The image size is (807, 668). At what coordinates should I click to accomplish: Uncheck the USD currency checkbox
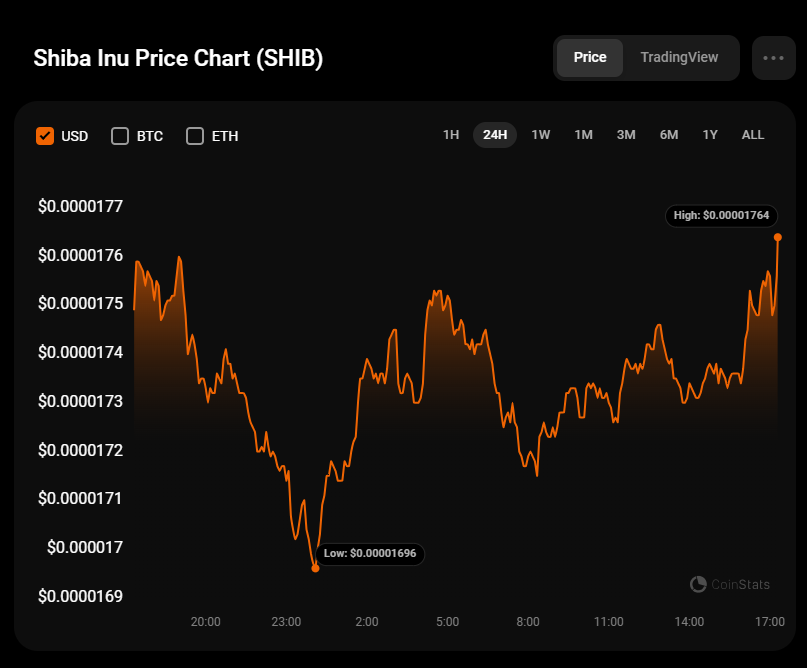point(45,136)
